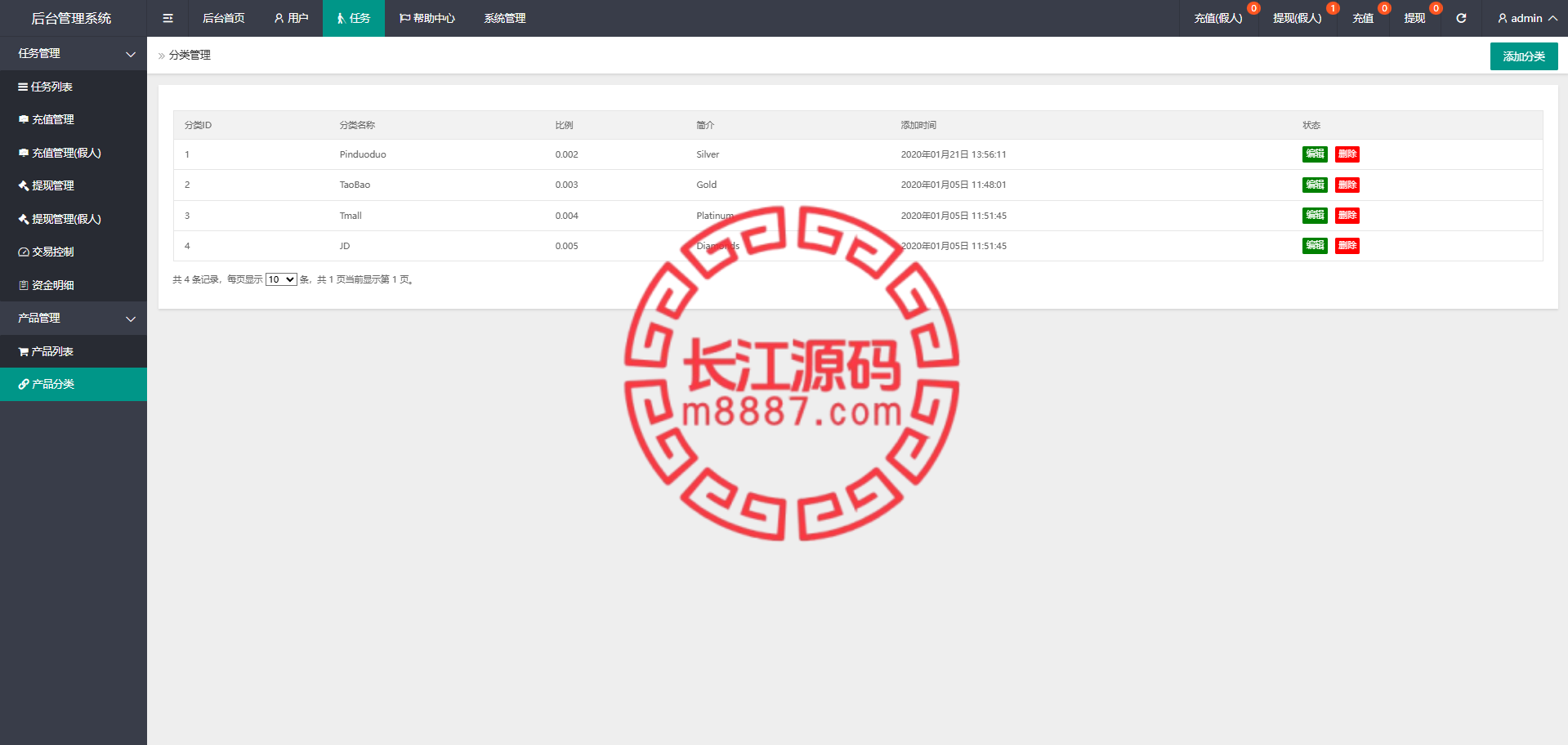Open 充值(假人) notifications
This screenshot has width=1568, height=745.
point(1218,18)
